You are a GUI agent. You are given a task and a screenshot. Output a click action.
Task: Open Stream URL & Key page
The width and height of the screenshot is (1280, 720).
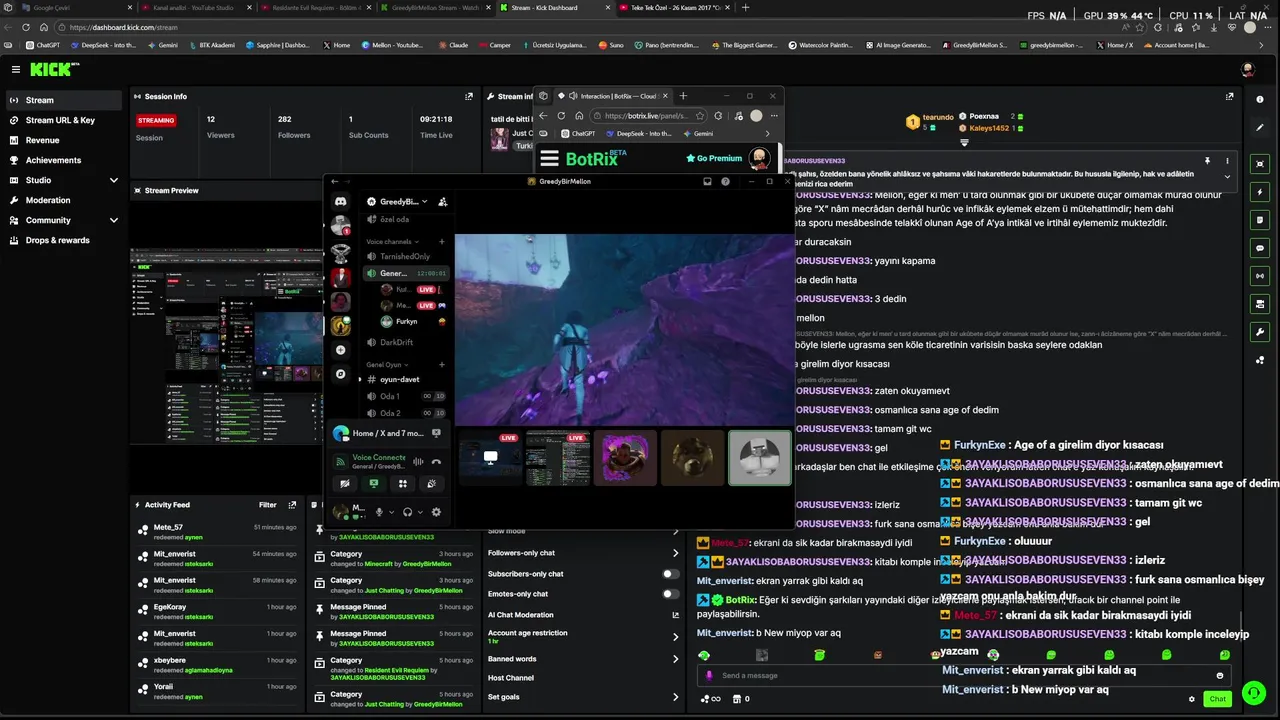pos(62,120)
